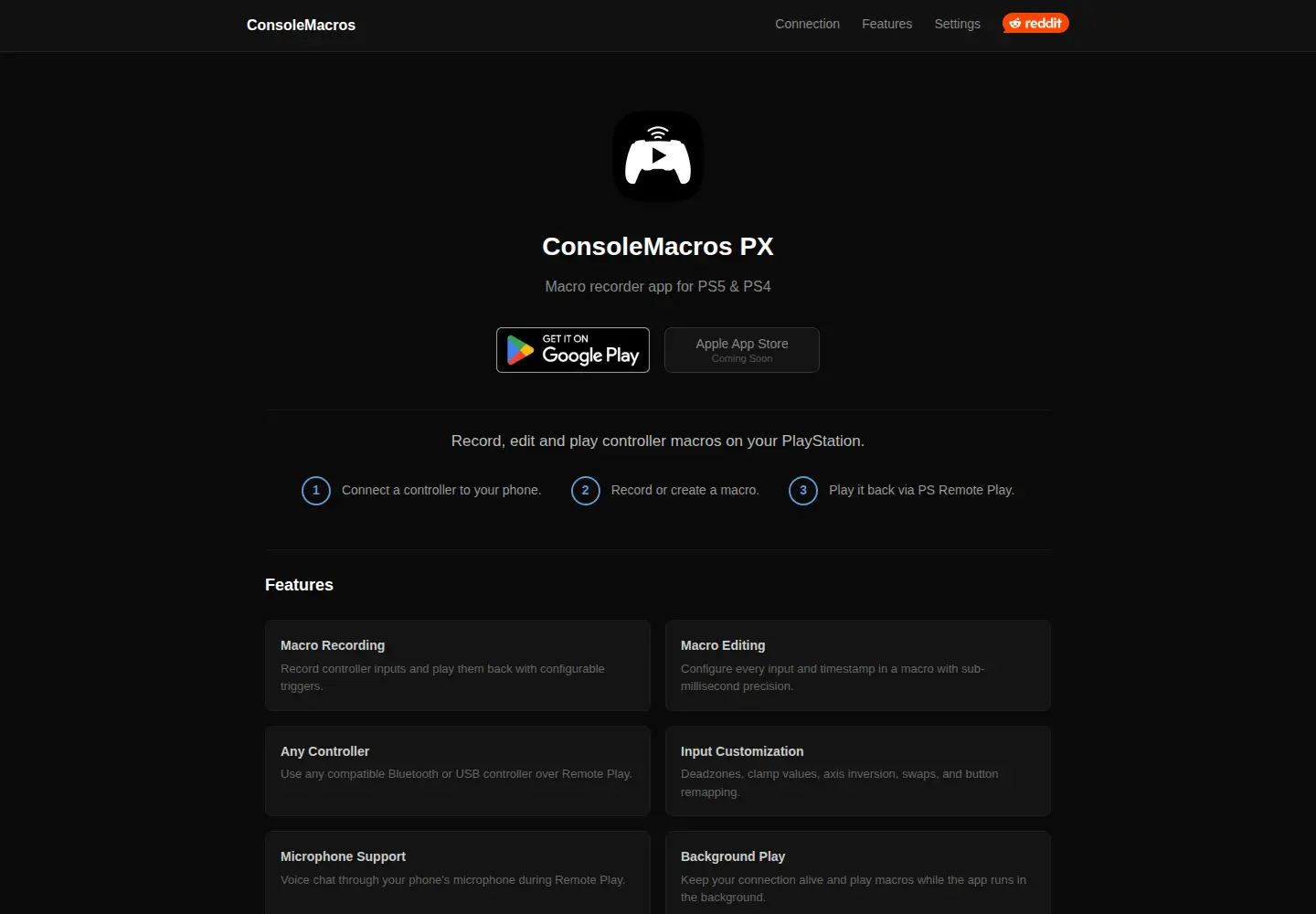Click 'Connect a controller to your phone.' text
This screenshot has width=1316, height=914.
pyautogui.click(x=441, y=490)
